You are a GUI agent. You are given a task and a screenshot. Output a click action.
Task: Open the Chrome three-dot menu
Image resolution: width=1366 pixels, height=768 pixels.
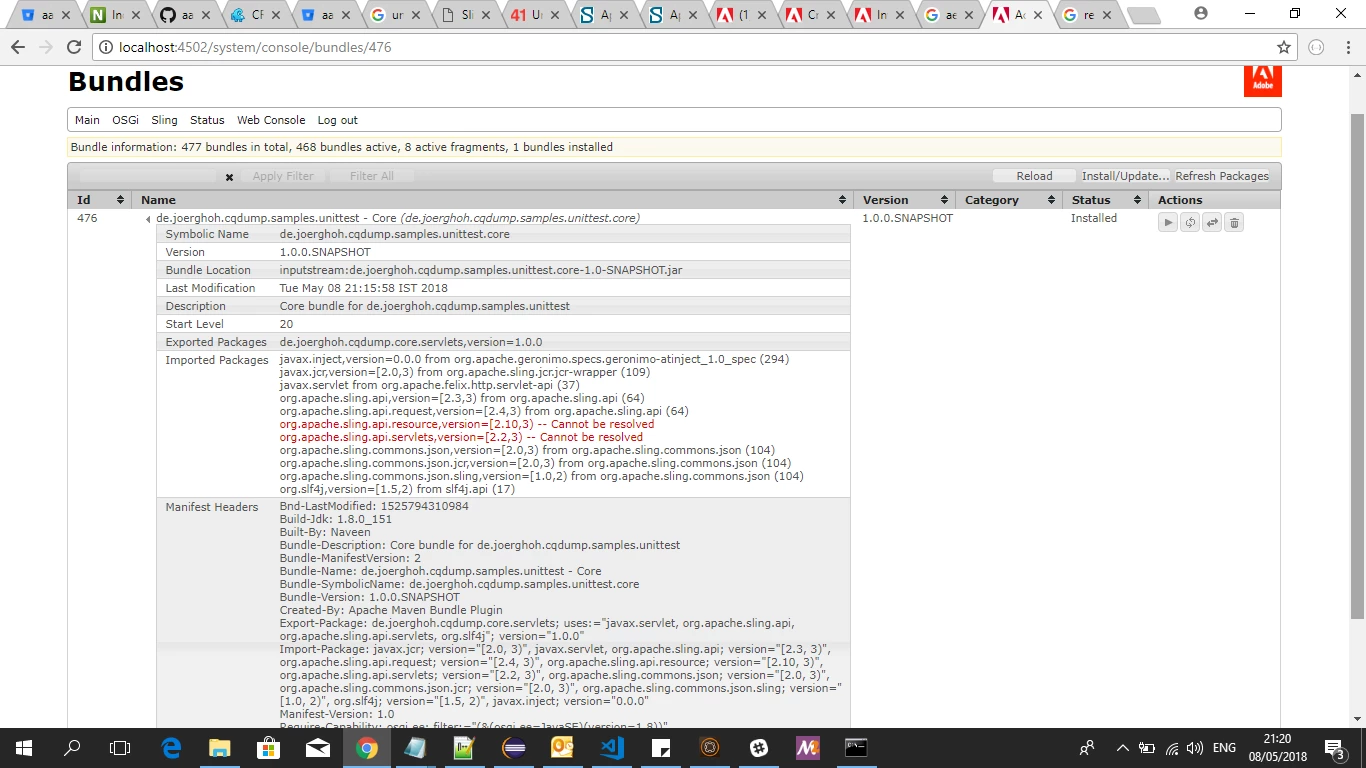(1346, 47)
